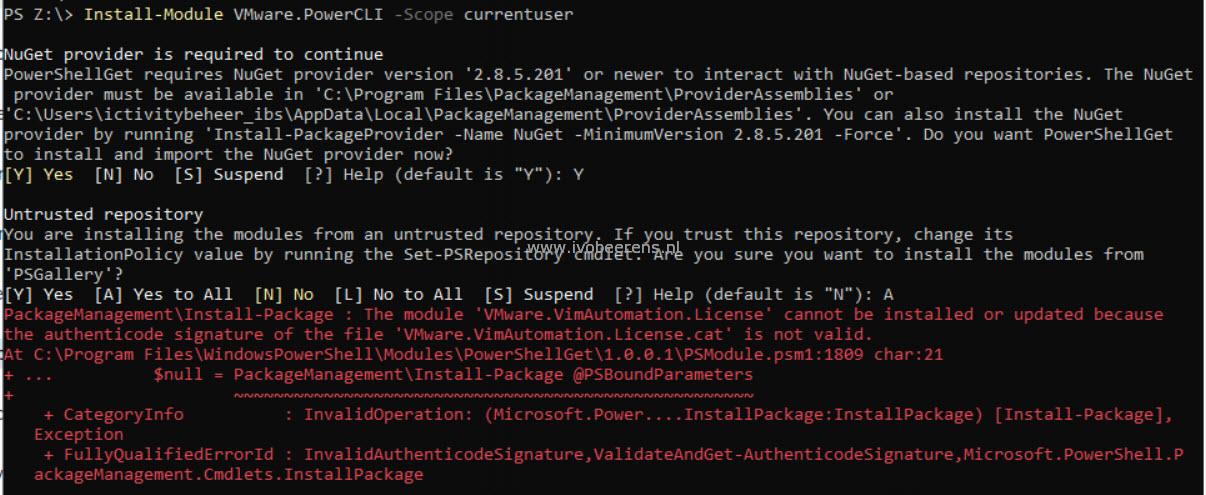Click the PS Z:\> prompt
This screenshot has width=1206, height=495.
tap(39, 14)
